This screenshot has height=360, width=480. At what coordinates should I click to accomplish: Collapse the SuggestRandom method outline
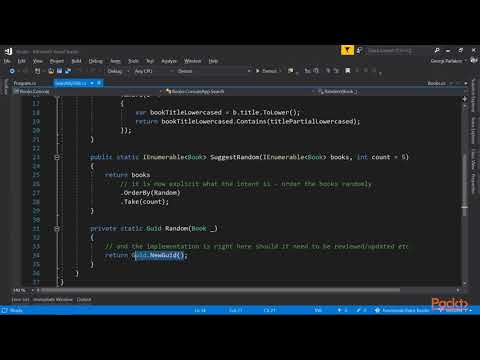pyautogui.click(x=57, y=157)
